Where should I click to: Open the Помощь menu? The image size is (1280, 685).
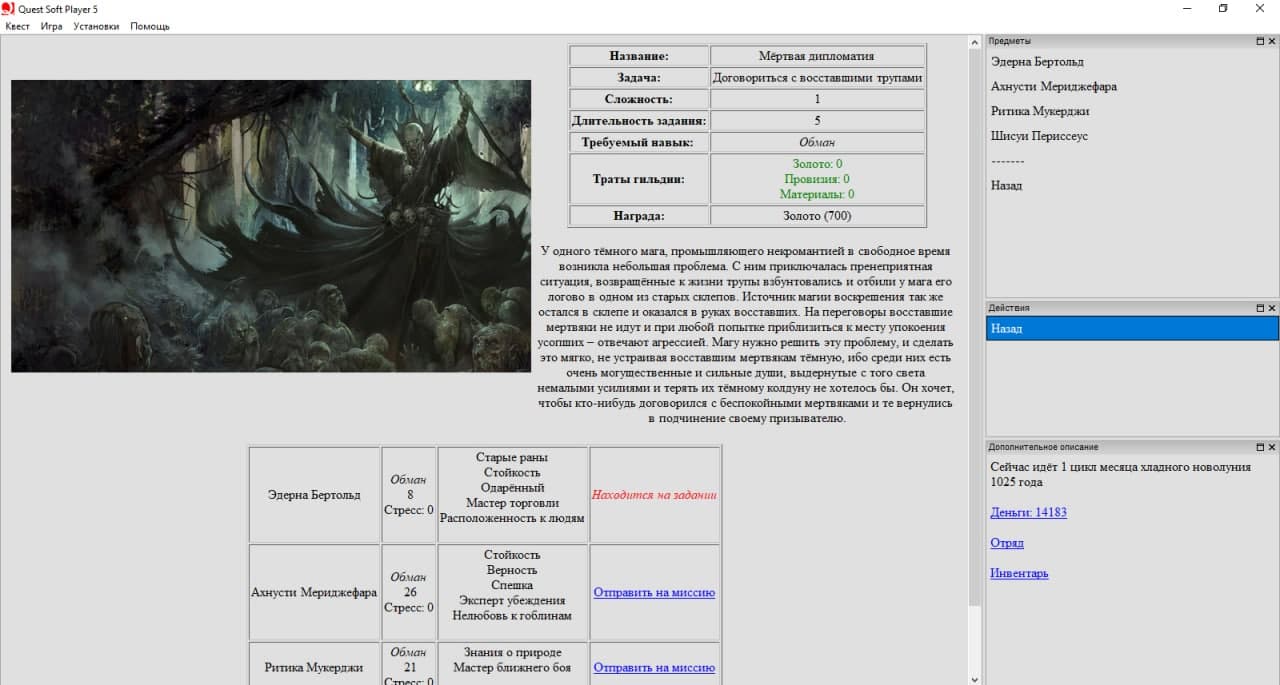point(150,26)
